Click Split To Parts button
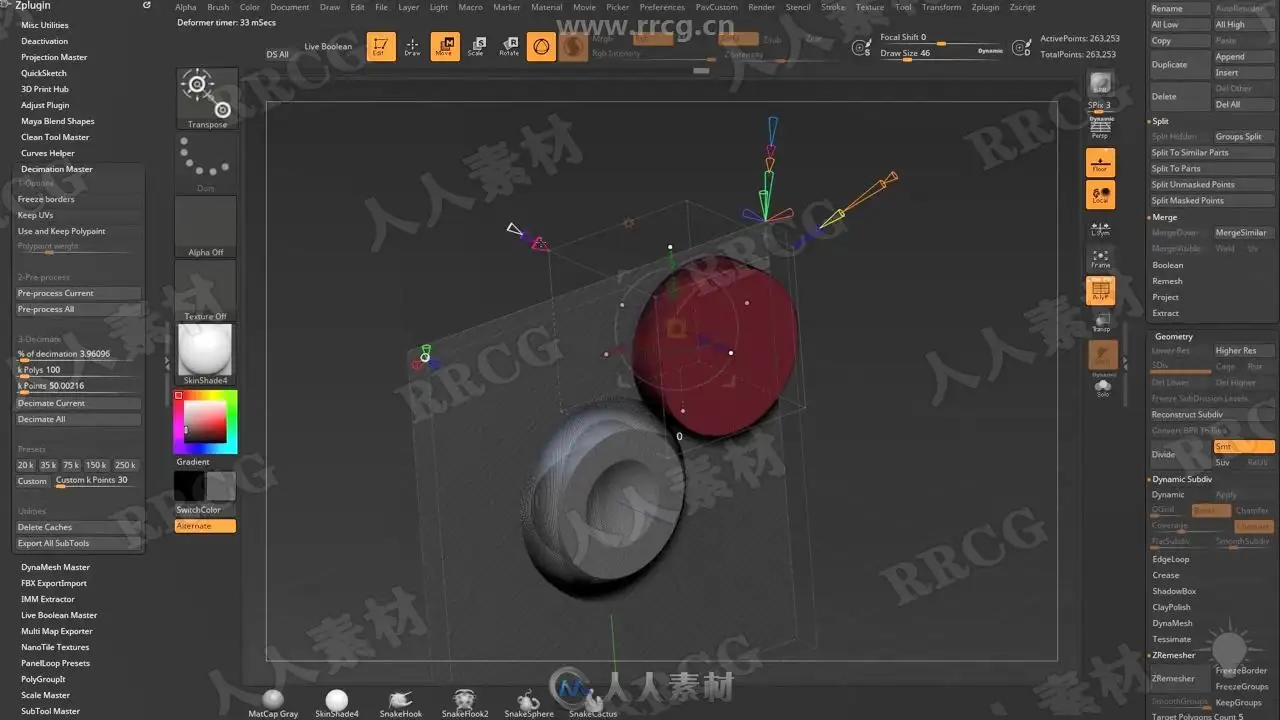This screenshot has width=1280, height=720. point(1212,168)
